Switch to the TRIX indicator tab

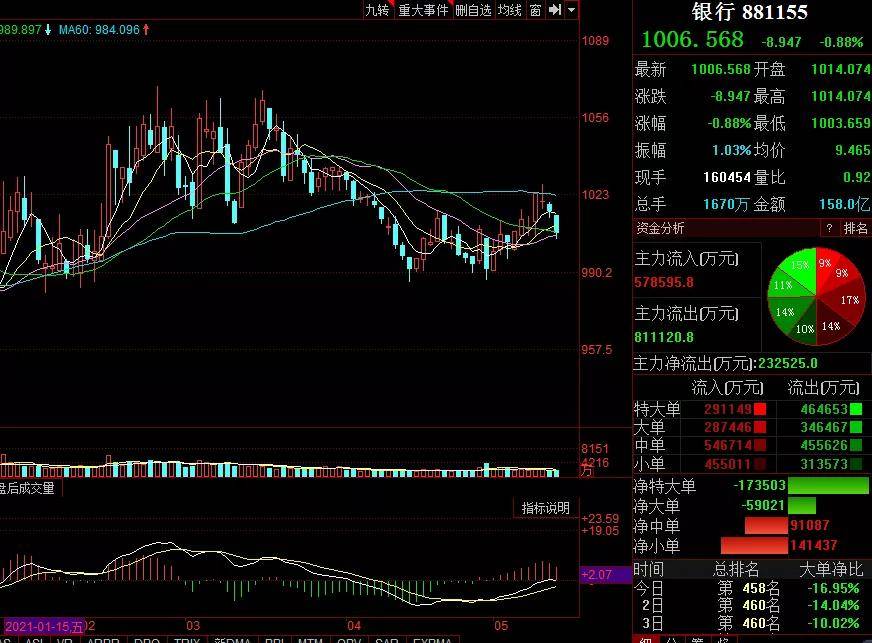coord(187,639)
